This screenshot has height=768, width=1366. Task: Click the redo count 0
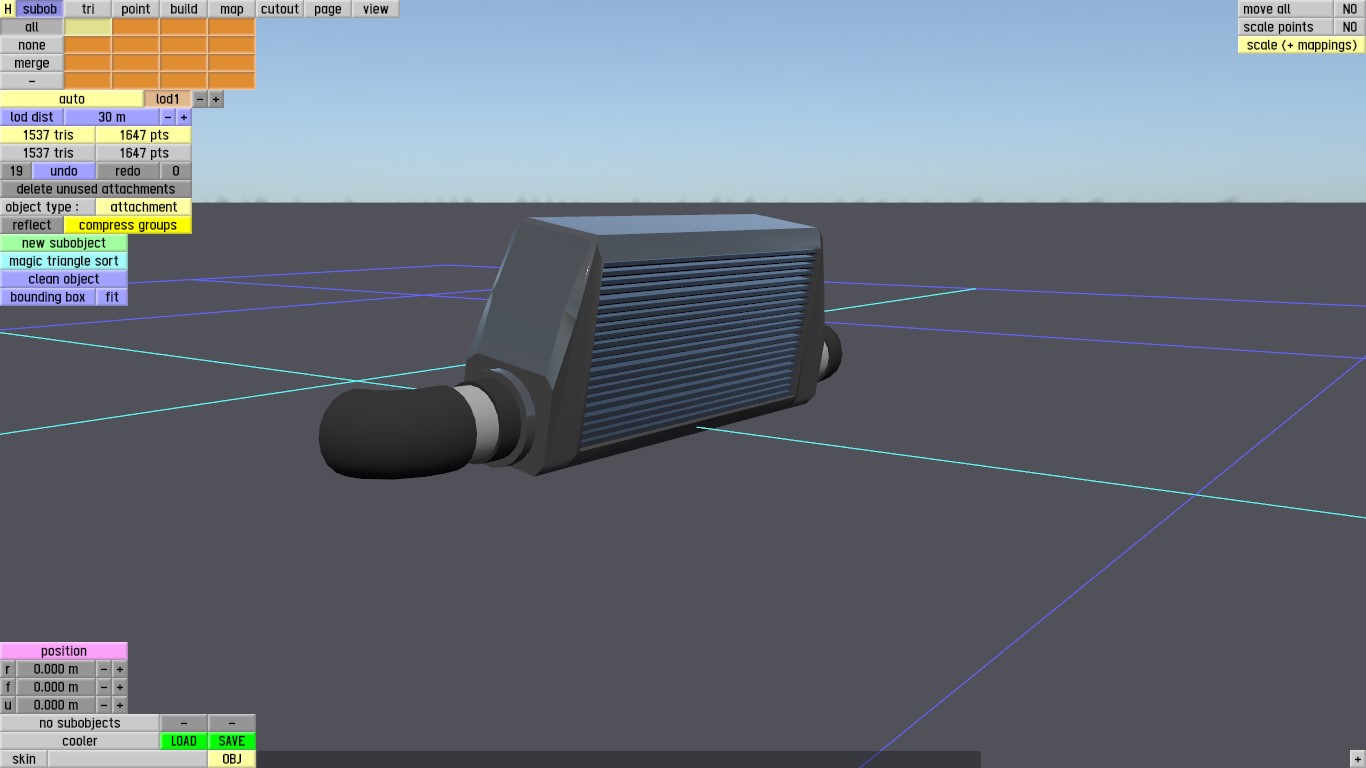[176, 171]
